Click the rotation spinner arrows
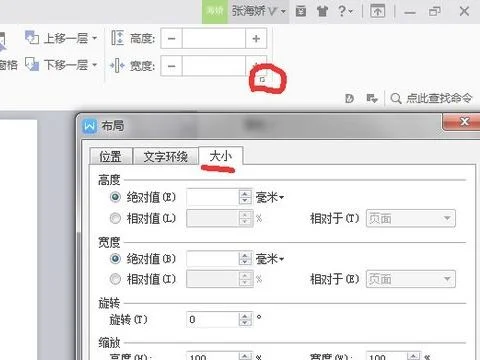 tap(245, 320)
